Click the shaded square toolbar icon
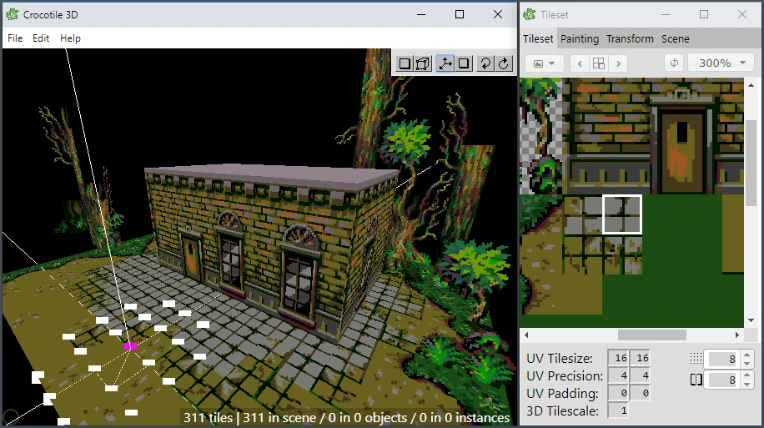764x428 pixels. pos(464,63)
